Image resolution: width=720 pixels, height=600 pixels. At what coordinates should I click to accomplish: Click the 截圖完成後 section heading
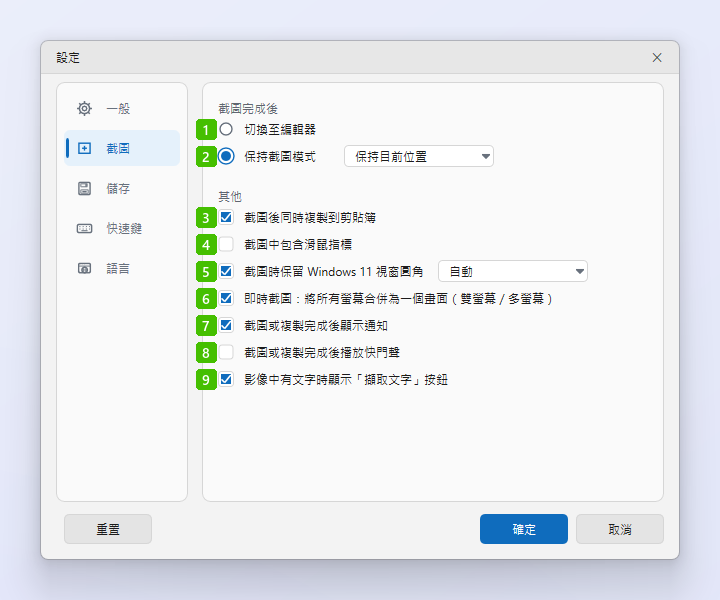point(248,109)
